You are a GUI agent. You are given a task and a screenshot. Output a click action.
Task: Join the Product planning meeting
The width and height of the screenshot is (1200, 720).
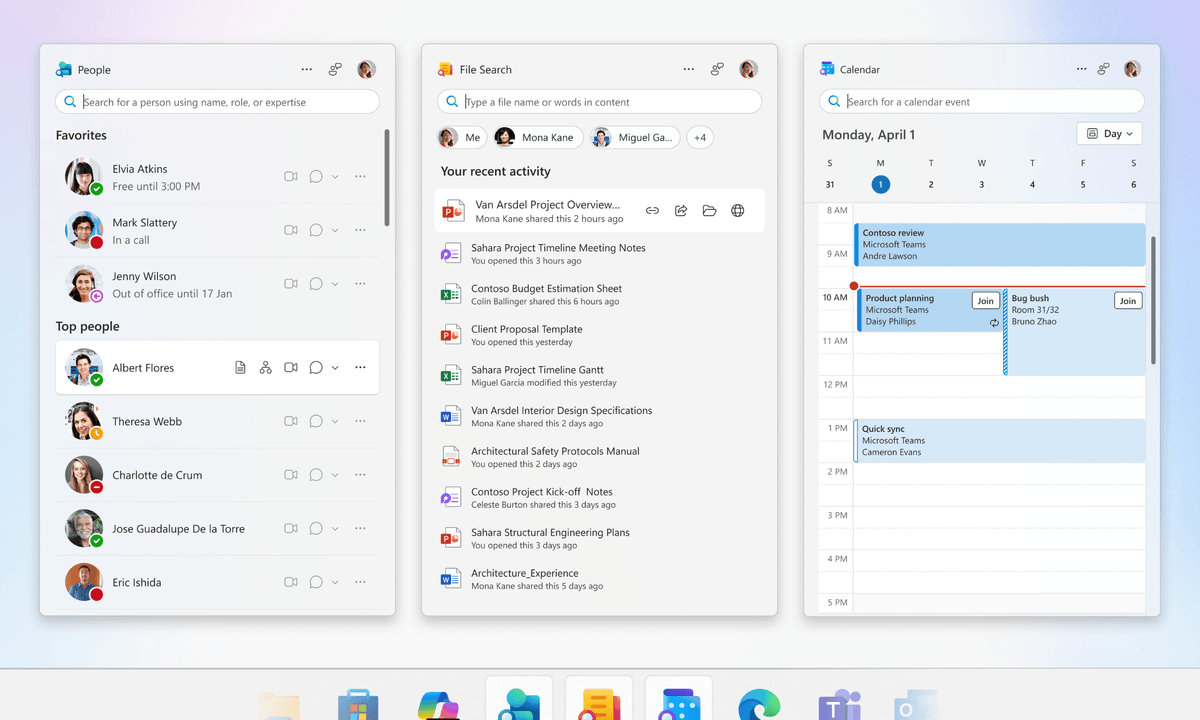(x=985, y=300)
